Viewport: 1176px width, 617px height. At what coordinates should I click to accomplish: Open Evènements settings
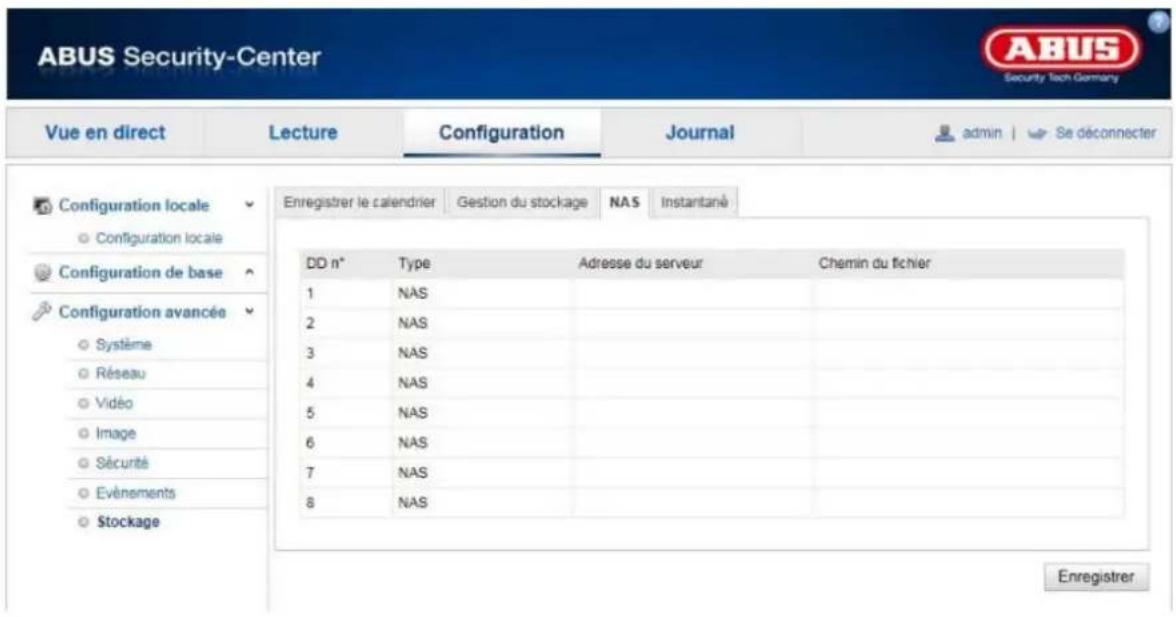point(136,493)
